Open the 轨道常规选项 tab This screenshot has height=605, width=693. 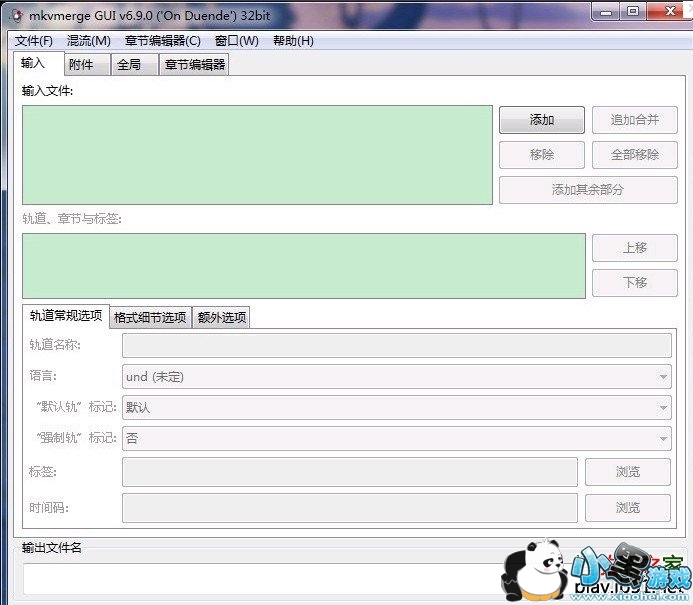point(66,316)
